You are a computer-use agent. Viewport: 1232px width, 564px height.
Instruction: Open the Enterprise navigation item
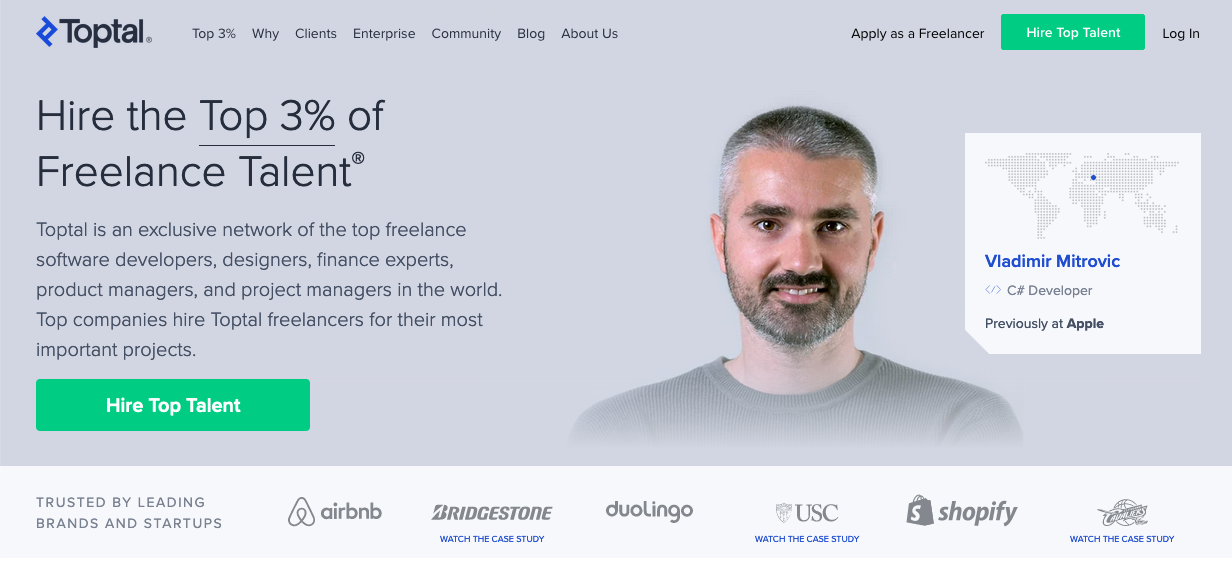pyautogui.click(x=384, y=33)
